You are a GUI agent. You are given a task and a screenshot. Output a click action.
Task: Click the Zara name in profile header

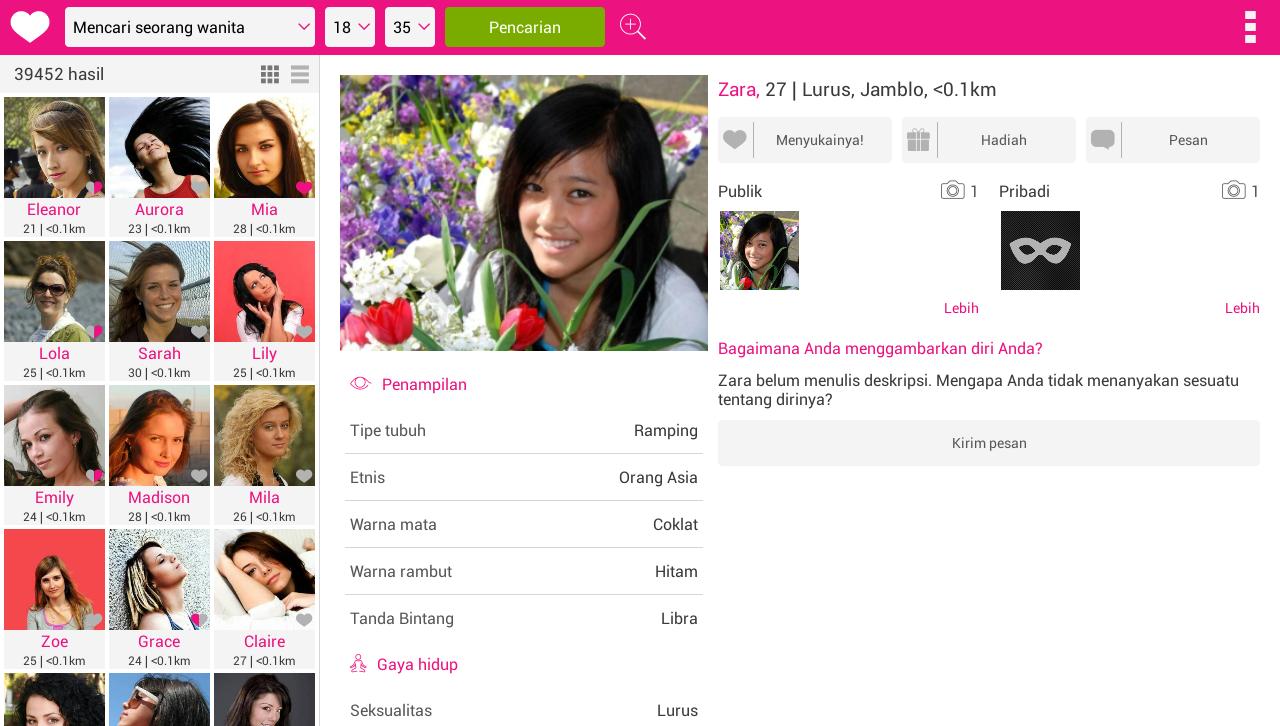(x=739, y=89)
